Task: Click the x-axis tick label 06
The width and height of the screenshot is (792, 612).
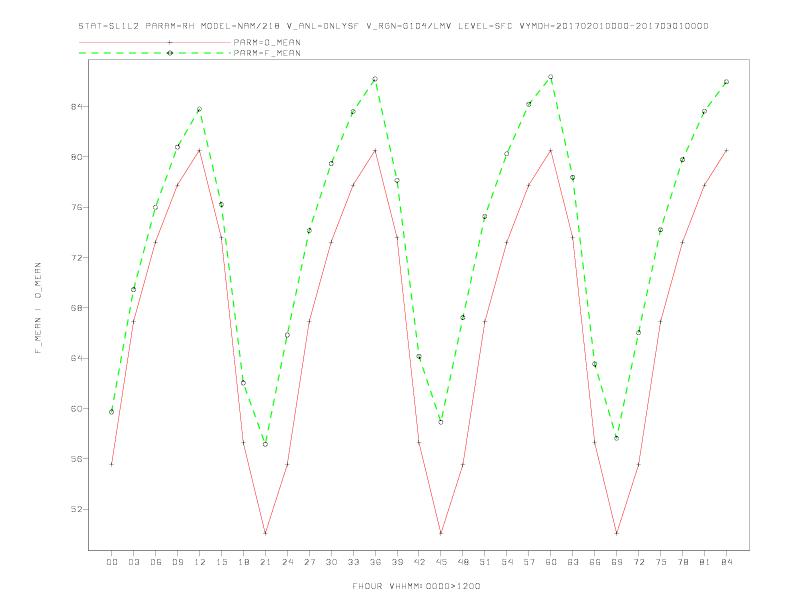Action: pyautogui.click(x=156, y=562)
